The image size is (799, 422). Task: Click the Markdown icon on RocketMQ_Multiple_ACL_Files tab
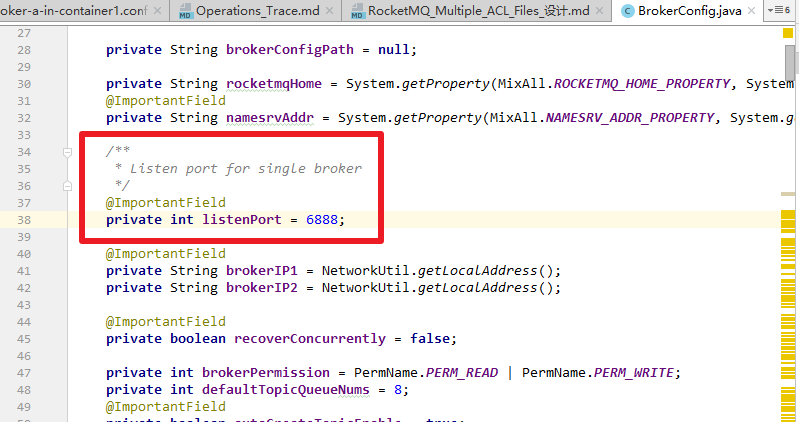click(x=358, y=11)
